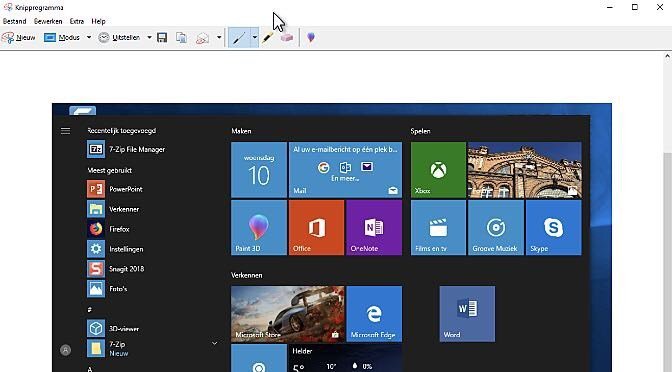Click the hamburger menu in Start menu
Viewport: 672px width, 372px height.
pos(65,131)
